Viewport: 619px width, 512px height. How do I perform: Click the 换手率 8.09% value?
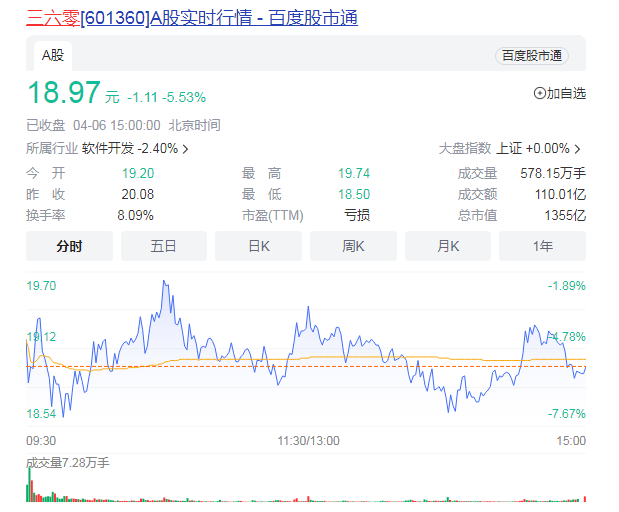[136, 215]
